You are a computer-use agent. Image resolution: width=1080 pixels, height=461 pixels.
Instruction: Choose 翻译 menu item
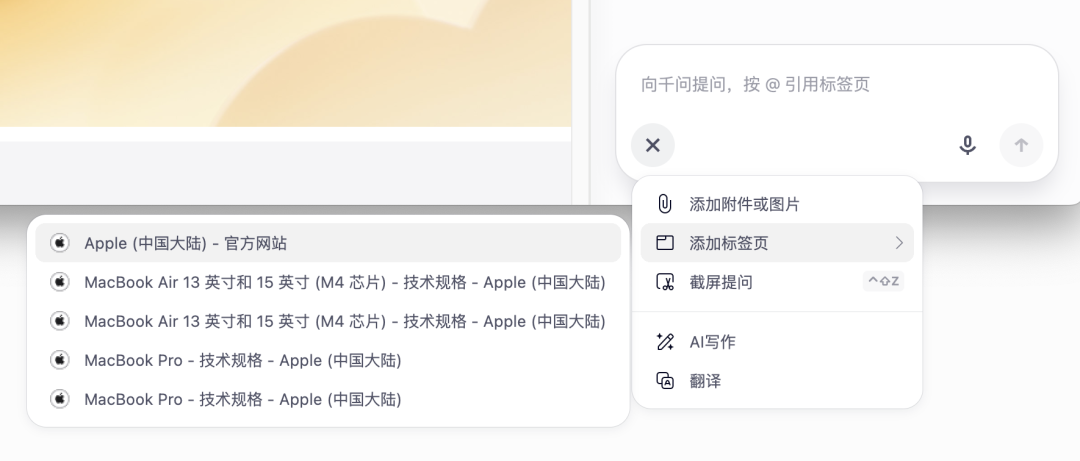[x=777, y=380]
